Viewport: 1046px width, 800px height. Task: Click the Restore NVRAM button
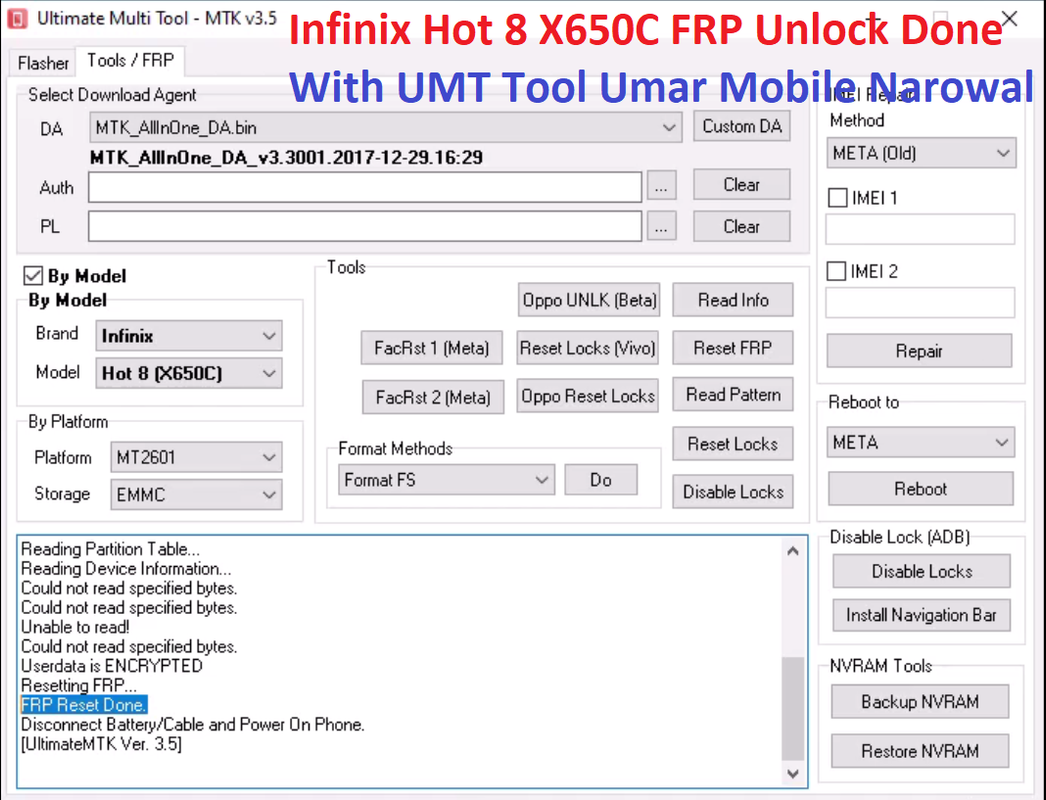pos(919,751)
